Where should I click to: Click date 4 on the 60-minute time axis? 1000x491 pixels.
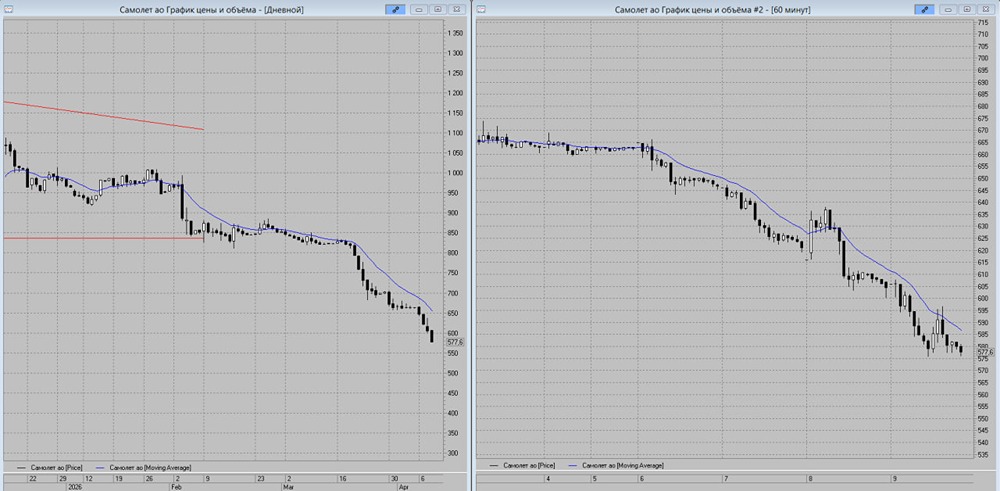tap(548, 478)
